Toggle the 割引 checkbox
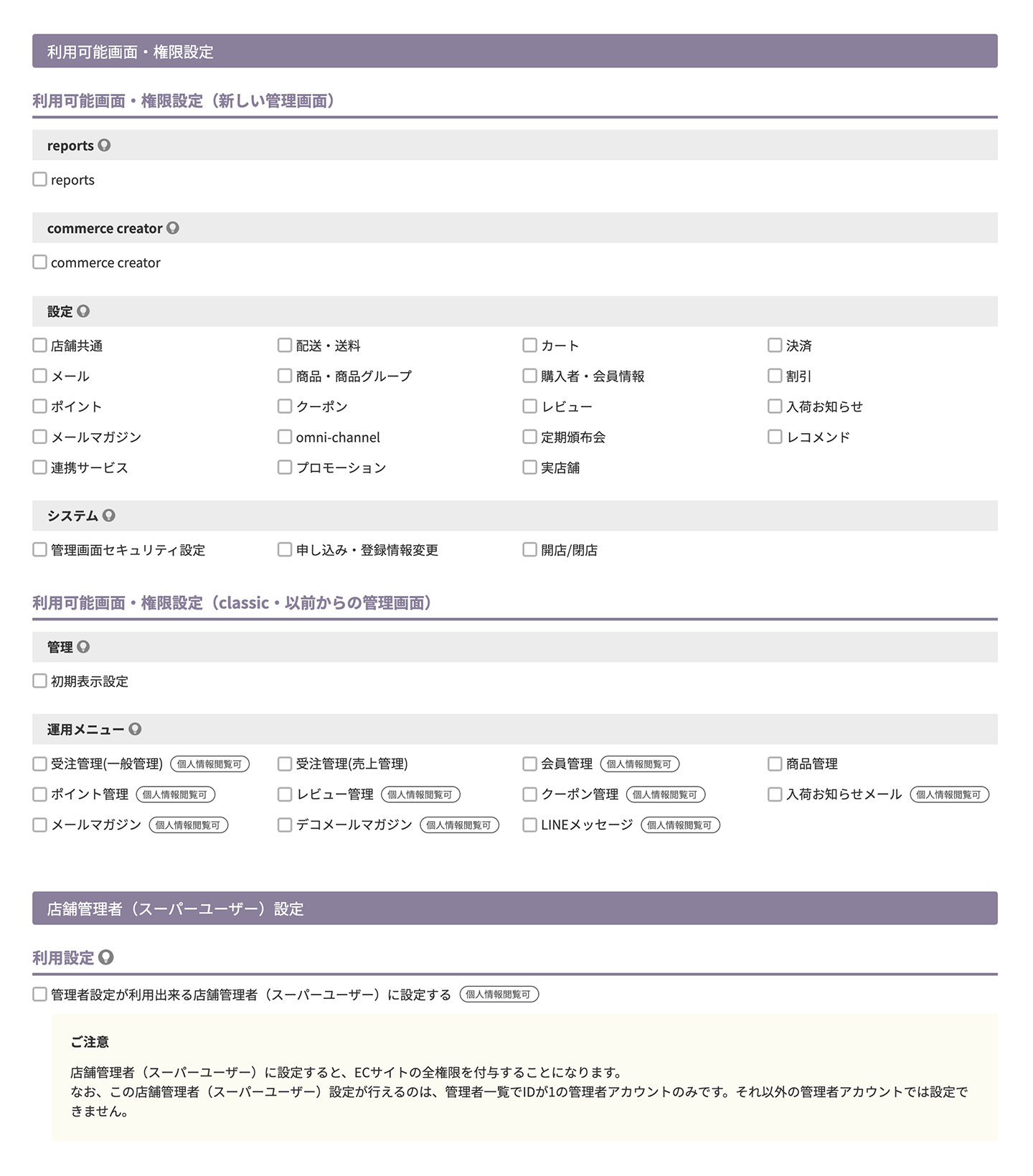The height and width of the screenshot is (1176, 1033). 775,376
